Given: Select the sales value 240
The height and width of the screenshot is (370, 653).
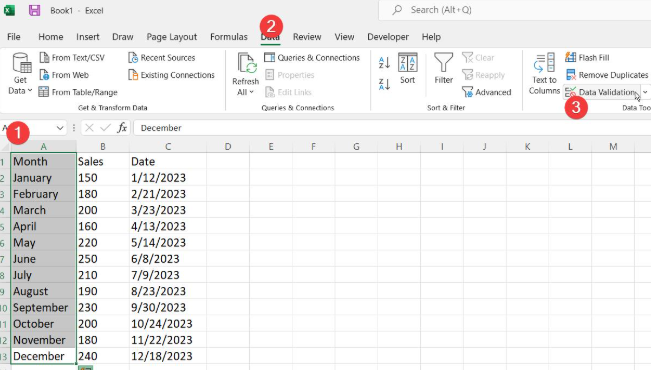Looking at the screenshot, I should pyautogui.click(x=102, y=356).
